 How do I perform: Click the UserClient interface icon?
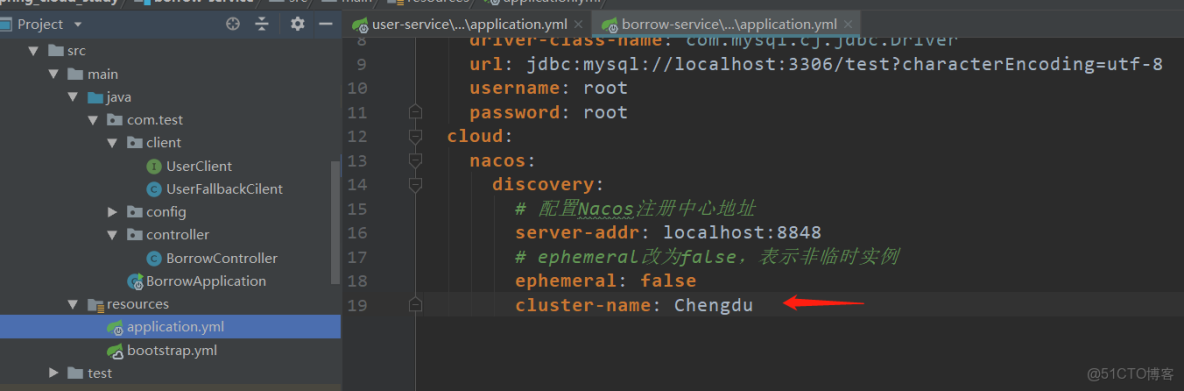154,166
